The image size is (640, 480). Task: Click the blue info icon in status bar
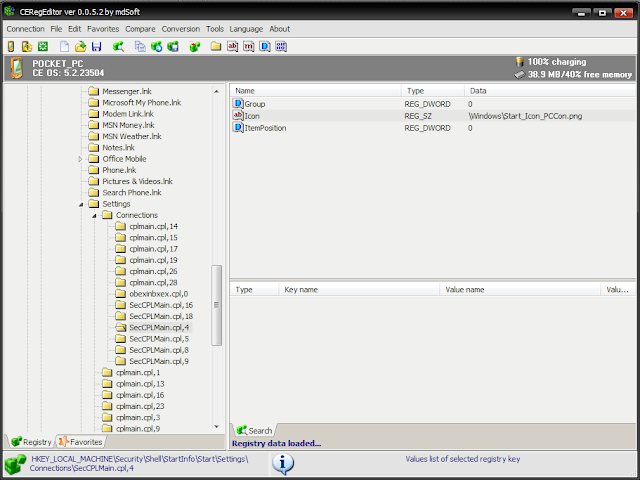[283, 463]
